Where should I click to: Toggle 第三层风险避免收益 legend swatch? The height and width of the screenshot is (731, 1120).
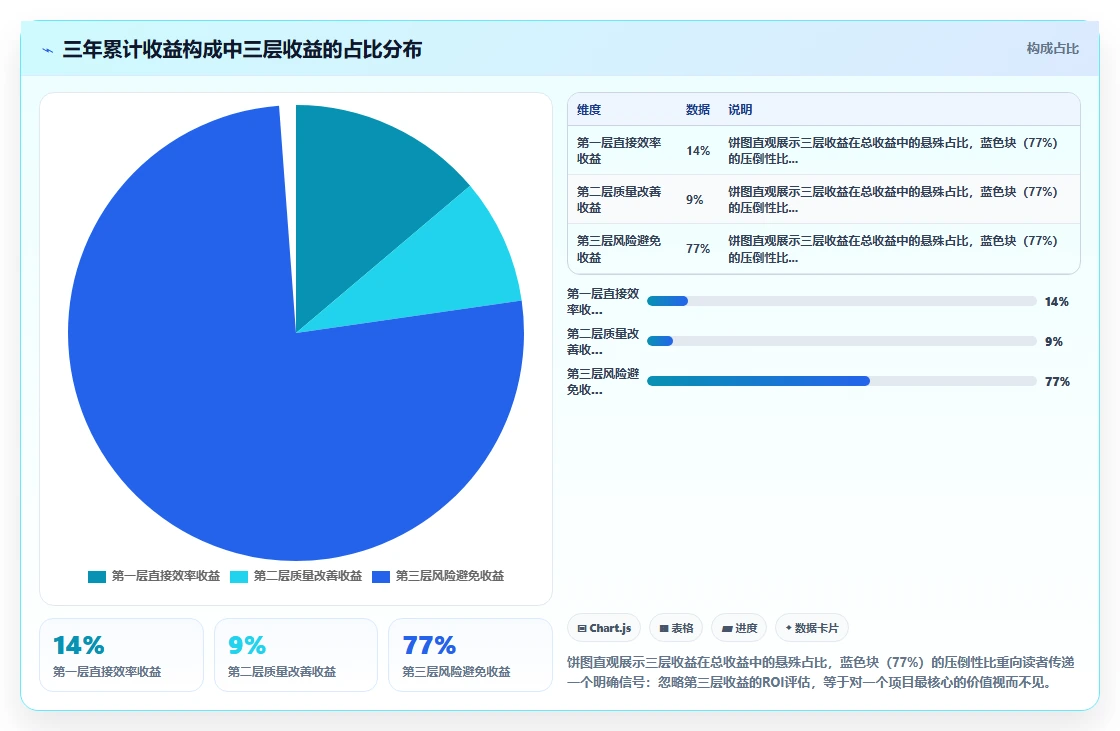click(x=381, y=577)
